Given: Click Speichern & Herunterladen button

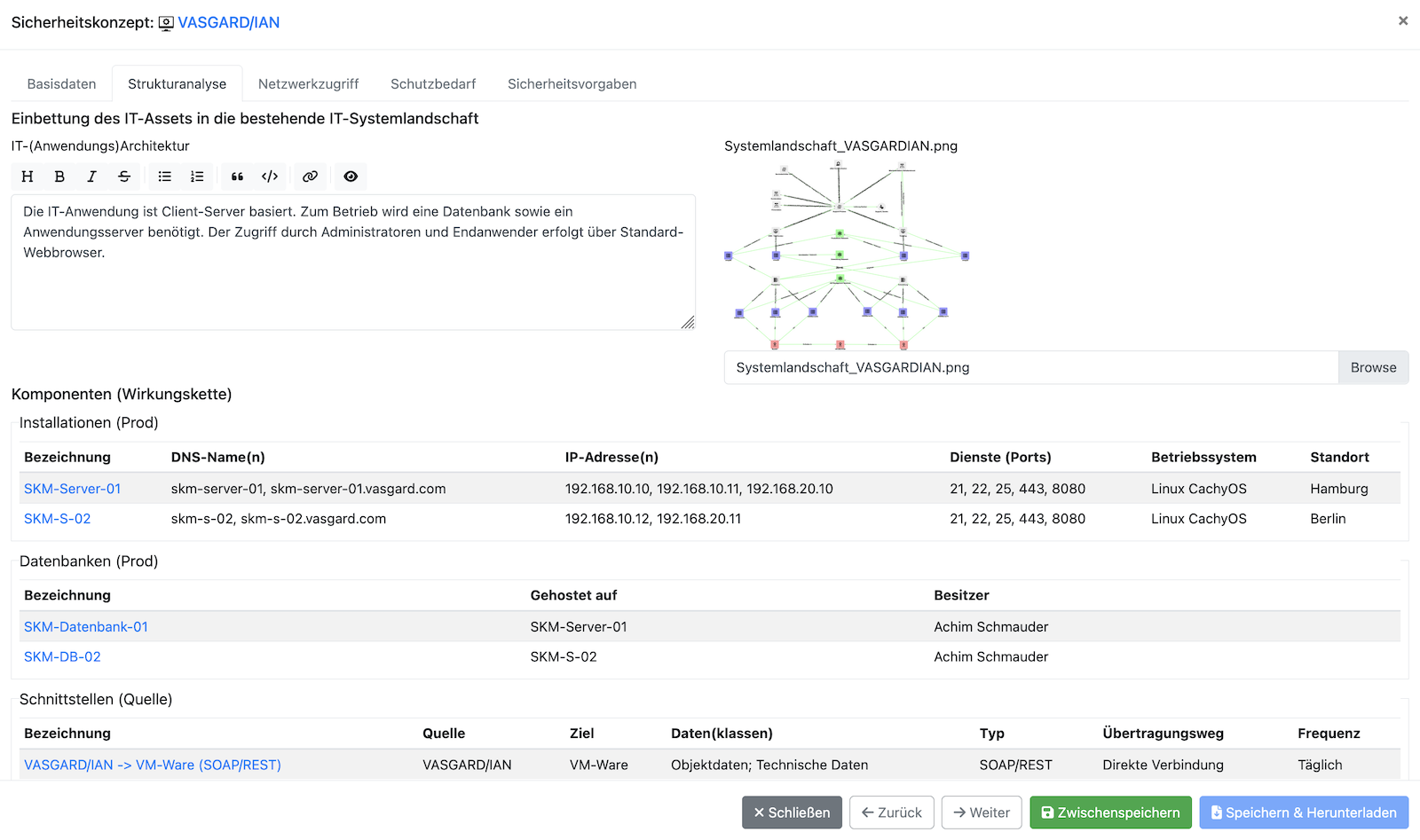Looking at the screenshot, I should click(x=1303, y=813).
